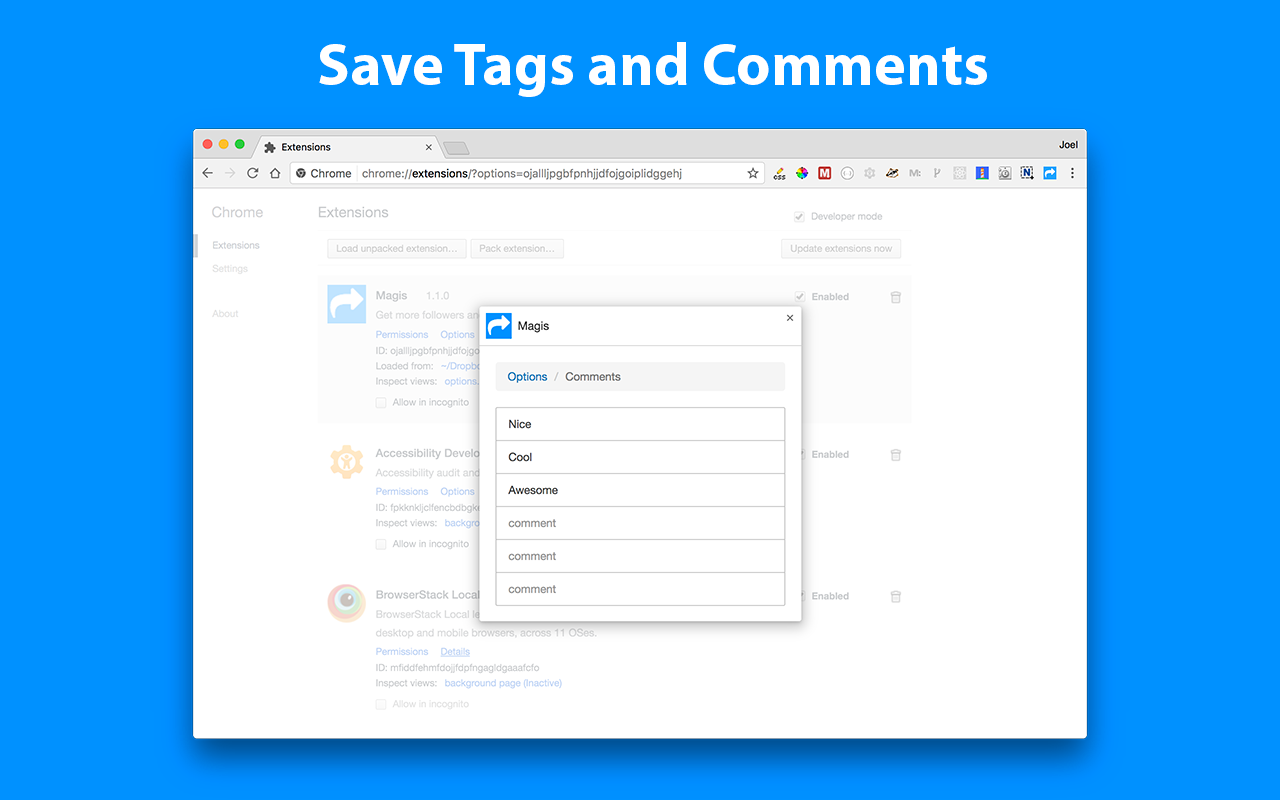Click the address bar URL field
Viewport: 1280px width, 800px height.
[527, 173]
